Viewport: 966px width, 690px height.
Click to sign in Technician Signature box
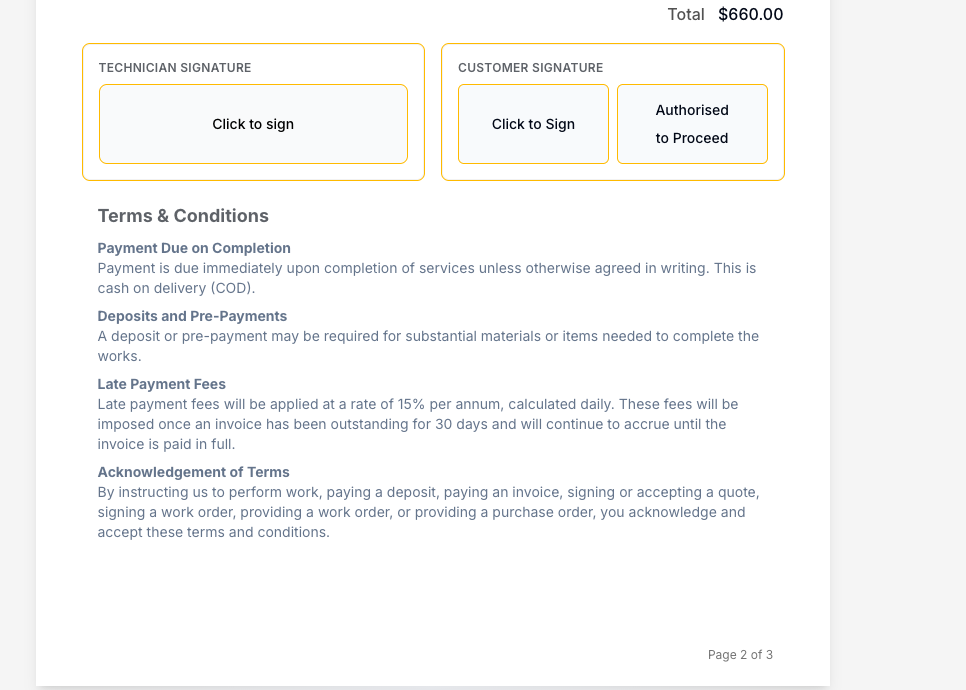(x=253, y=124)
